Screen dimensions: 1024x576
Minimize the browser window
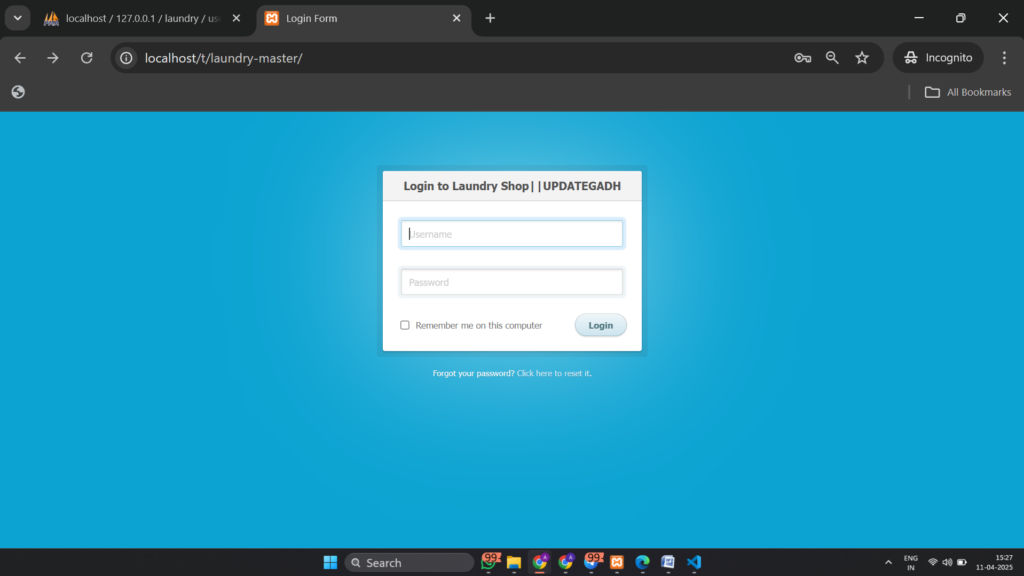click(919, 18)
